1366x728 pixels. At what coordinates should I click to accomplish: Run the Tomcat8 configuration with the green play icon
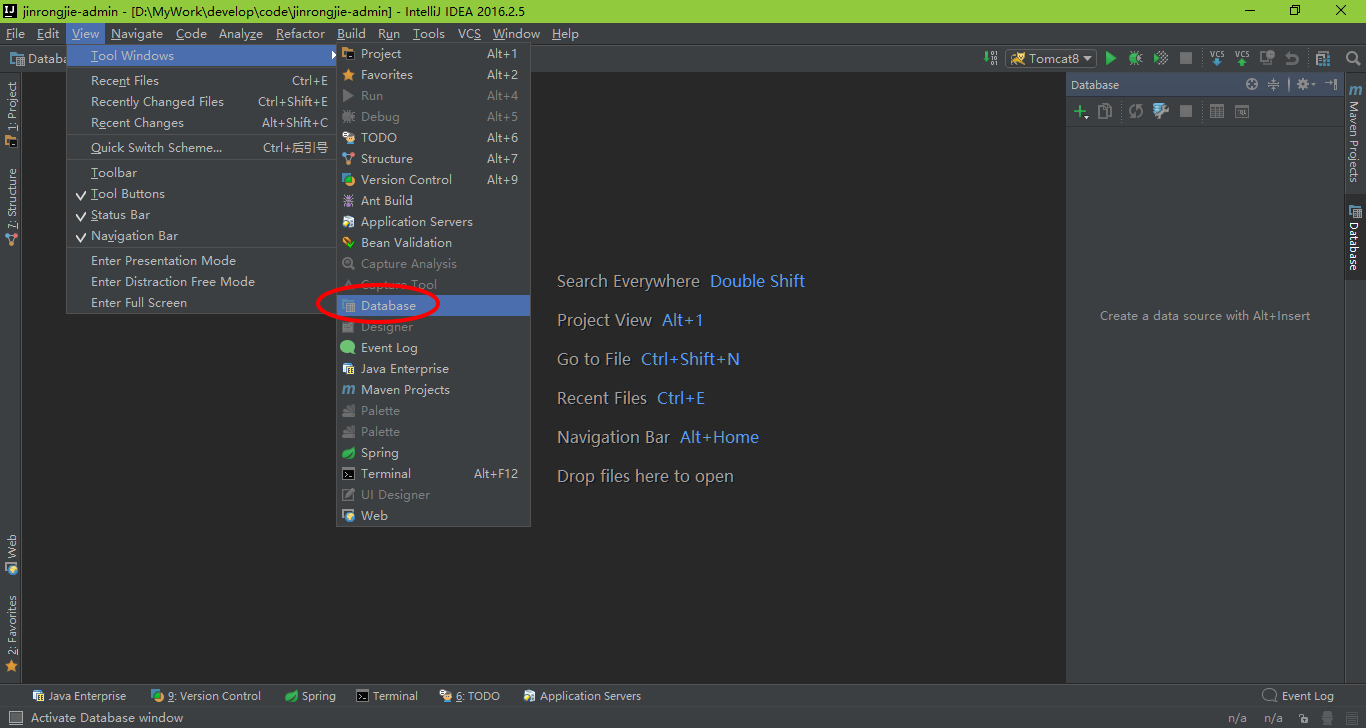(x=1110, y=59)
